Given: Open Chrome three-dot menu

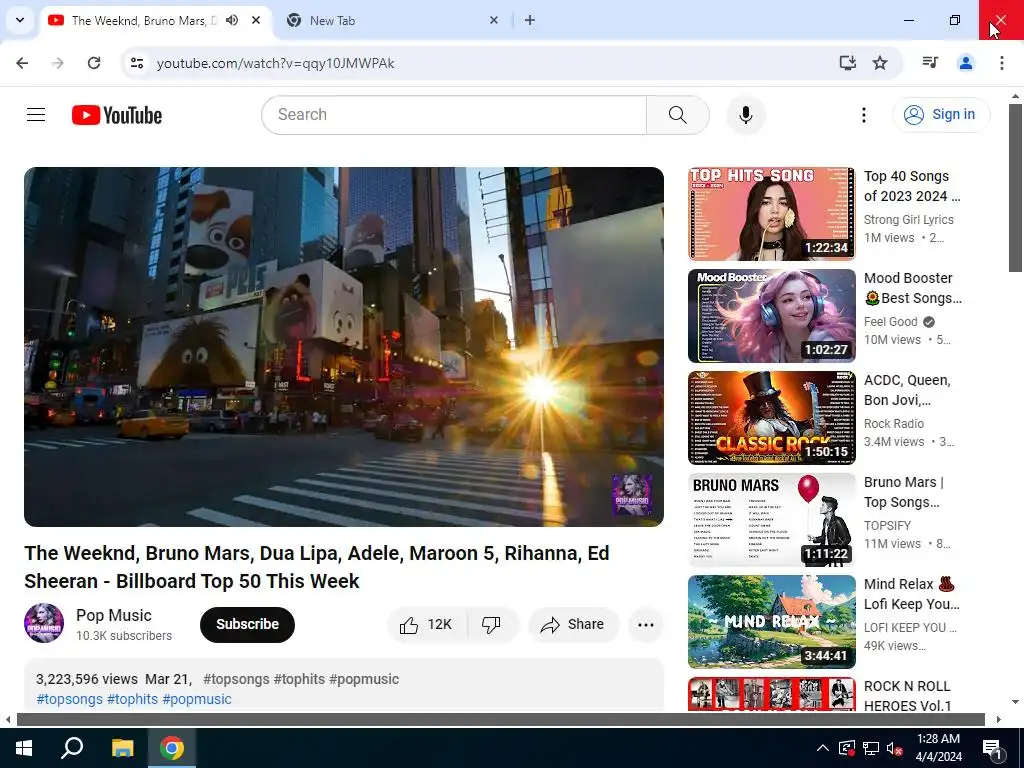Looking at the screenshot, I should click(x=1001, y=63).
